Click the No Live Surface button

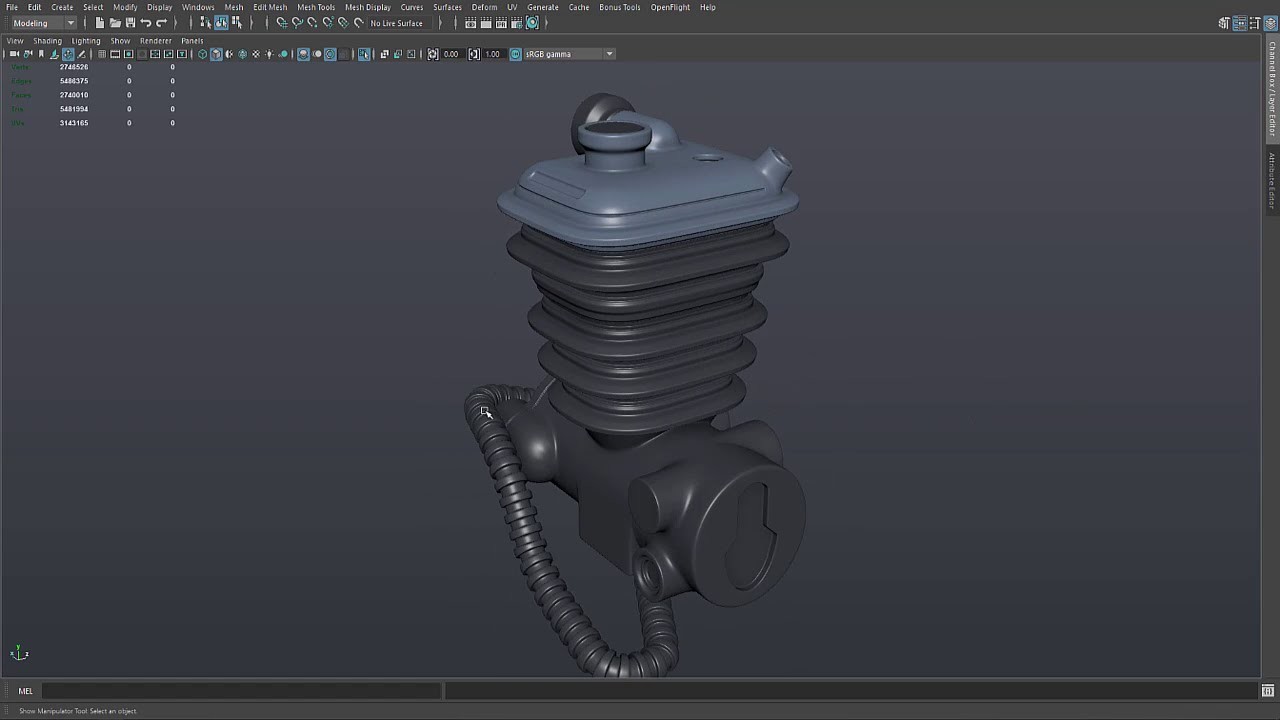coord(396,22)
